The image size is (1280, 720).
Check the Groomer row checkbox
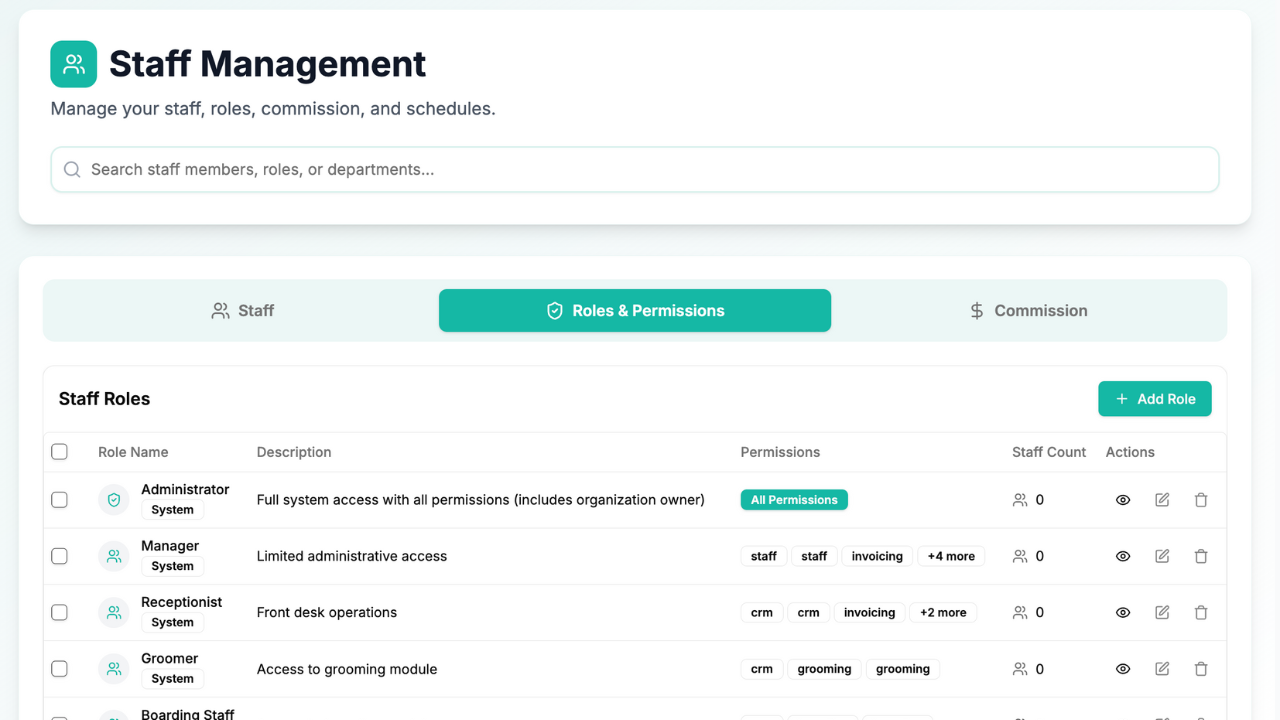tap(59, 668)
